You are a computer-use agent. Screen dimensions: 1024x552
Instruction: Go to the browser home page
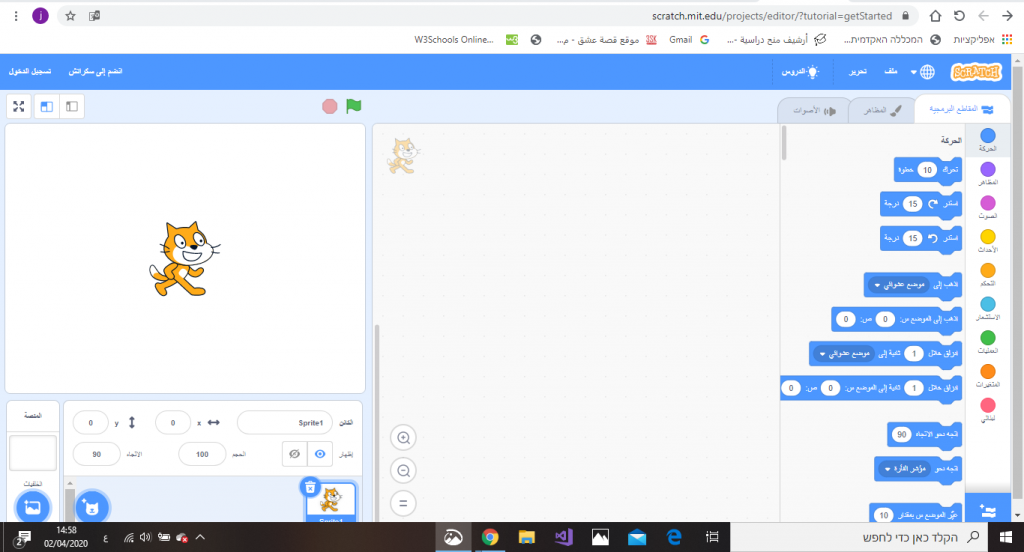[935, 16]
